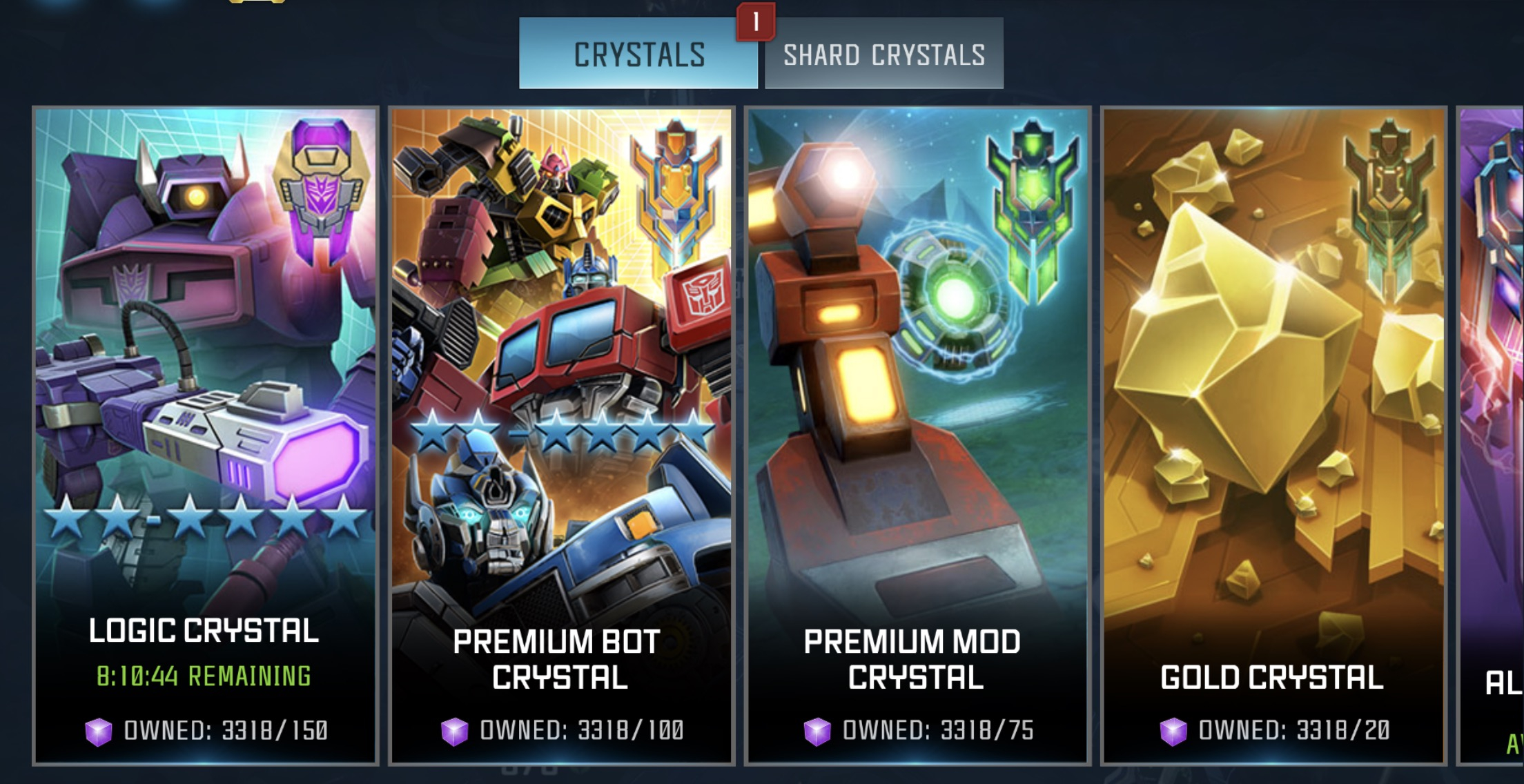
Task: Click the purple energon cube icon under Logic Crystal
Action: [x=98, y=731]
